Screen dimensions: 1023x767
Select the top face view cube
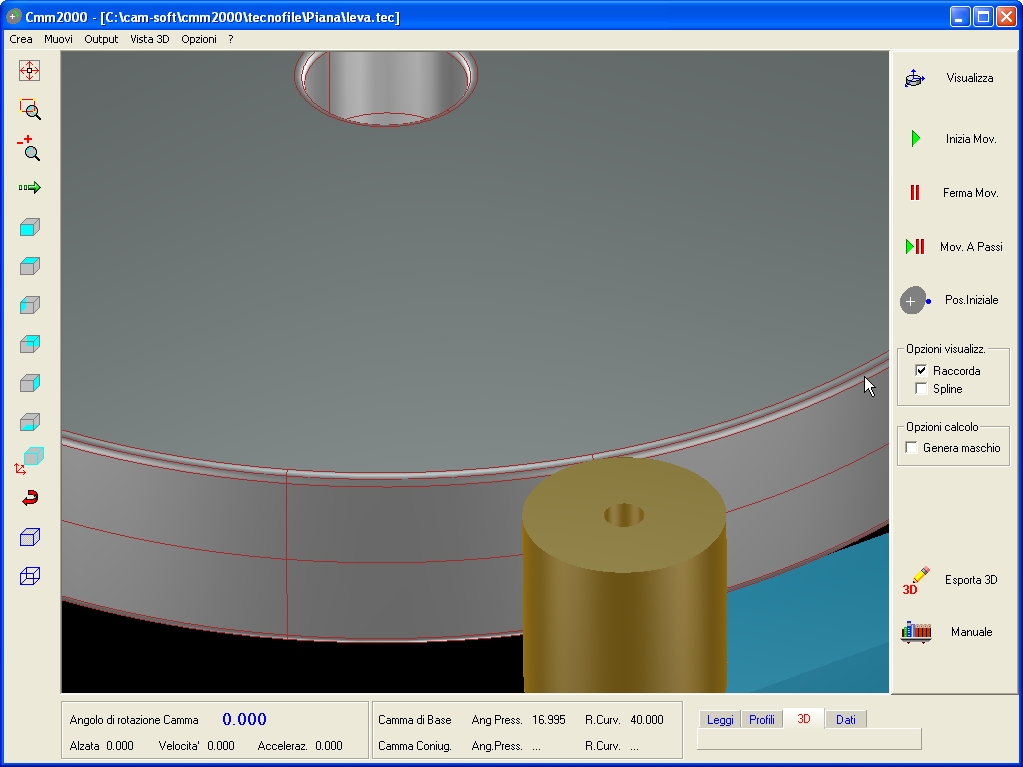[29, 266]
